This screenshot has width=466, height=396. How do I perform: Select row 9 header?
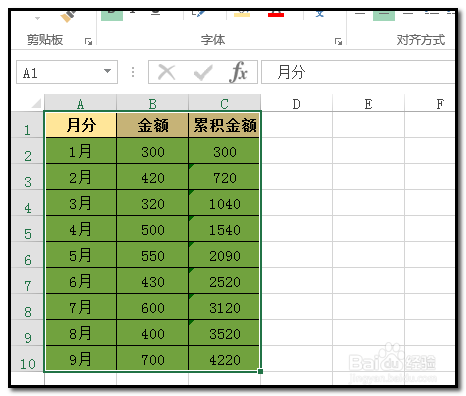pos(28,333)
